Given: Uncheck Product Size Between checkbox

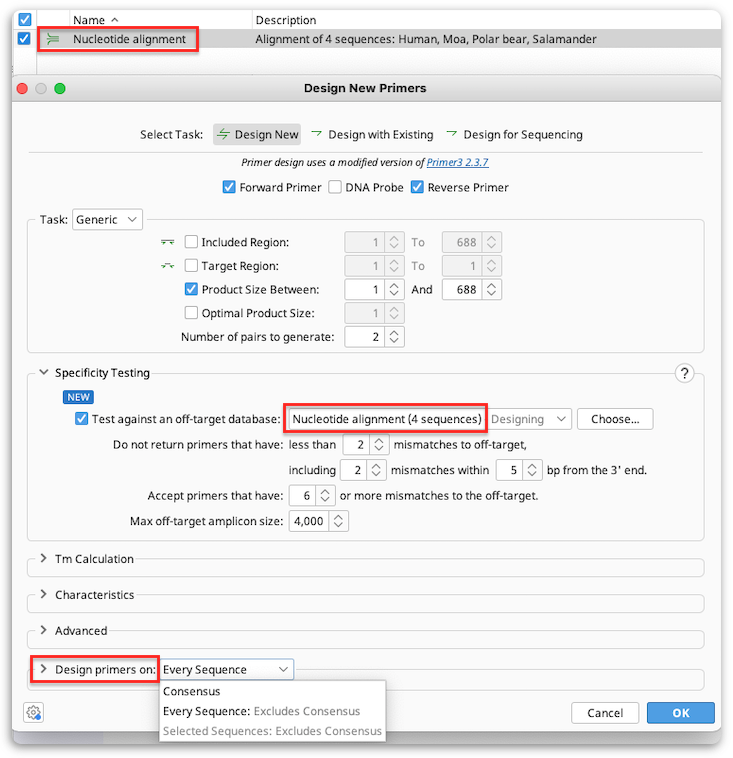Looking at the screenshot, I should (x=191, y=289).
